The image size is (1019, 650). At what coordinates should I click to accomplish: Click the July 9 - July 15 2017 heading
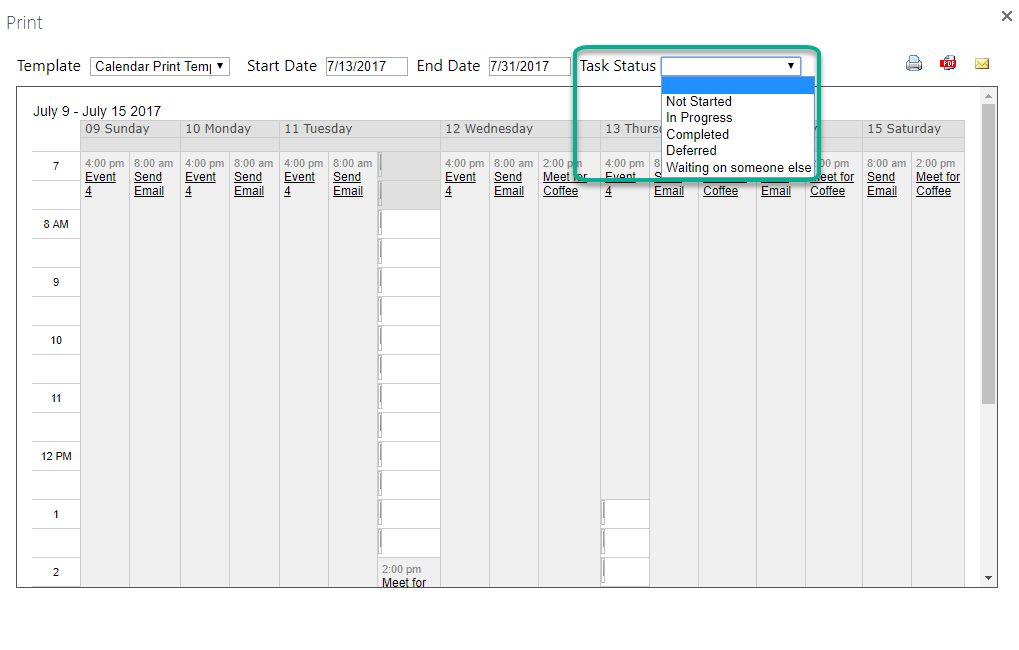point(97,111)
